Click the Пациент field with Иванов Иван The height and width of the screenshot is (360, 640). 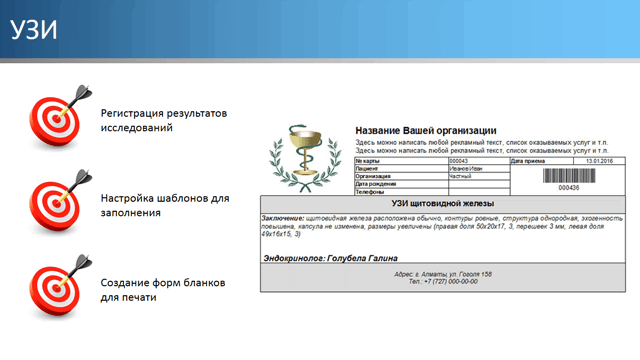pyautogui.click(x=479, y=169)
